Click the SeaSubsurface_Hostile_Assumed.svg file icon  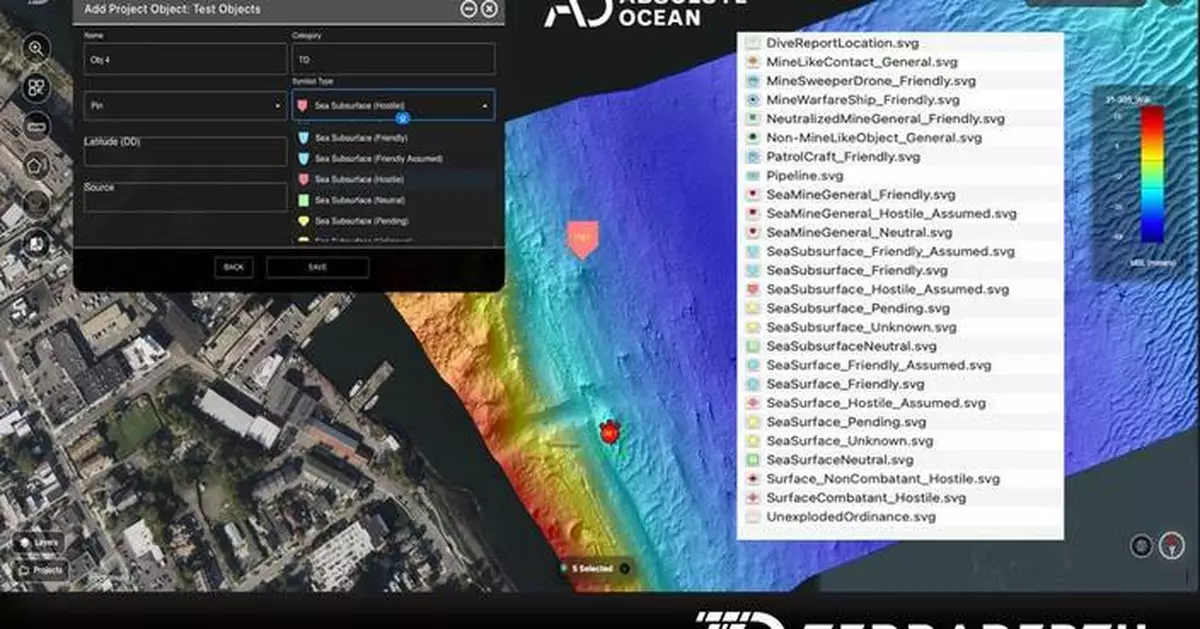(x=754, y=290)
